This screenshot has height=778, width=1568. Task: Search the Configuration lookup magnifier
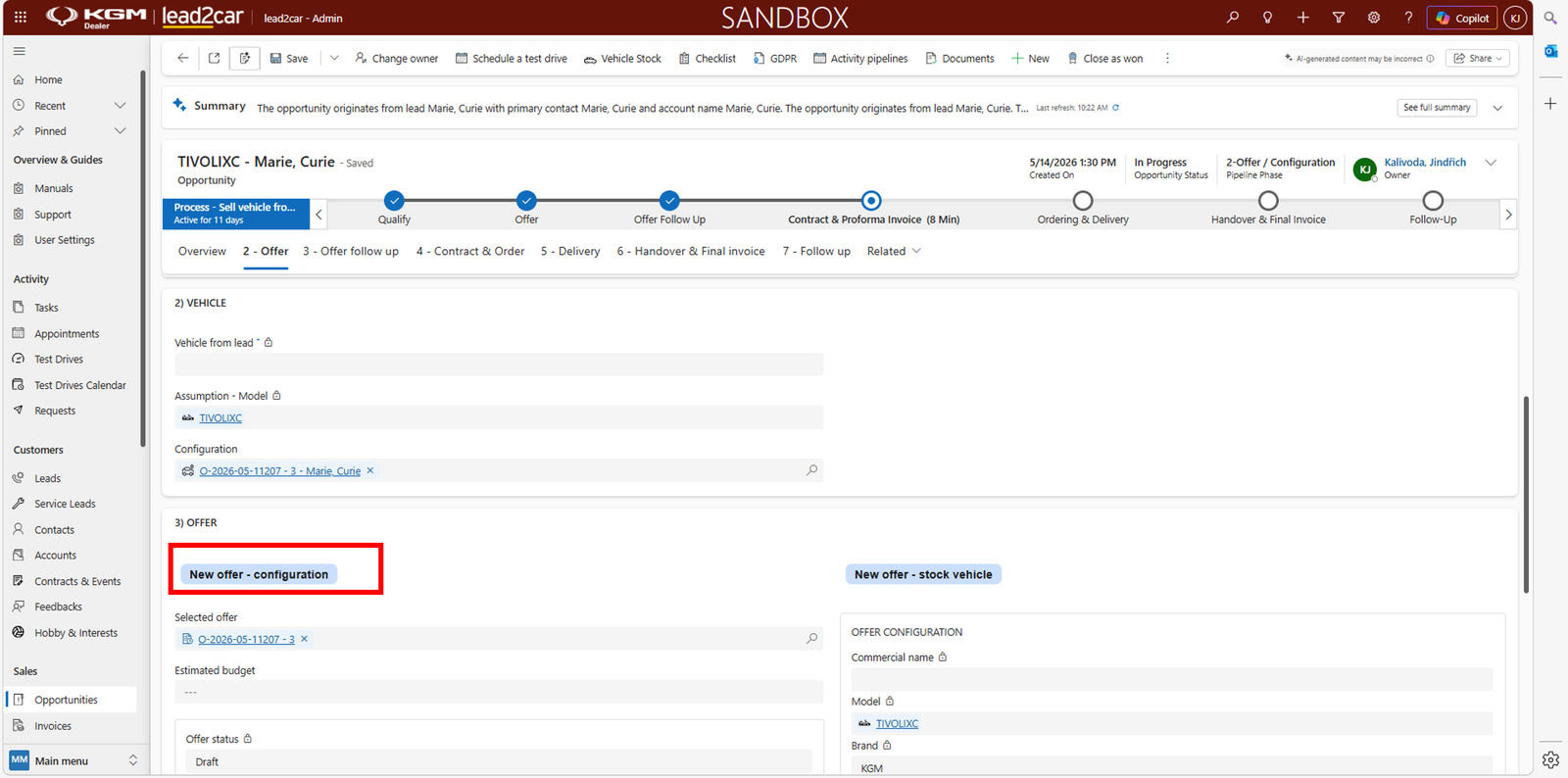811,470
